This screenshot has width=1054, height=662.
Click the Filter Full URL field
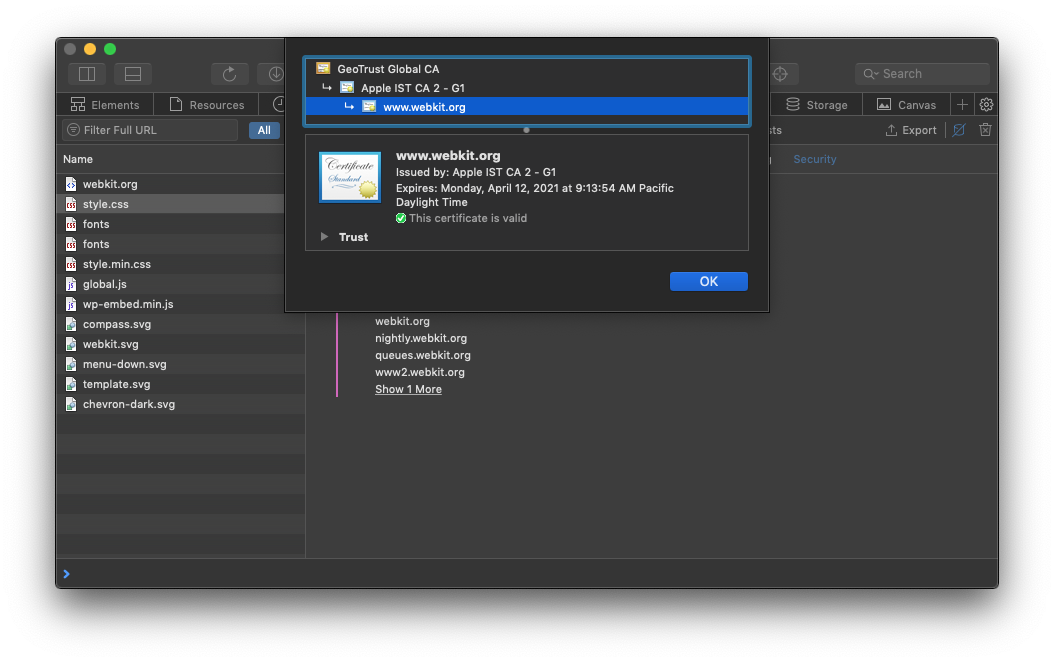pos(151,130)
